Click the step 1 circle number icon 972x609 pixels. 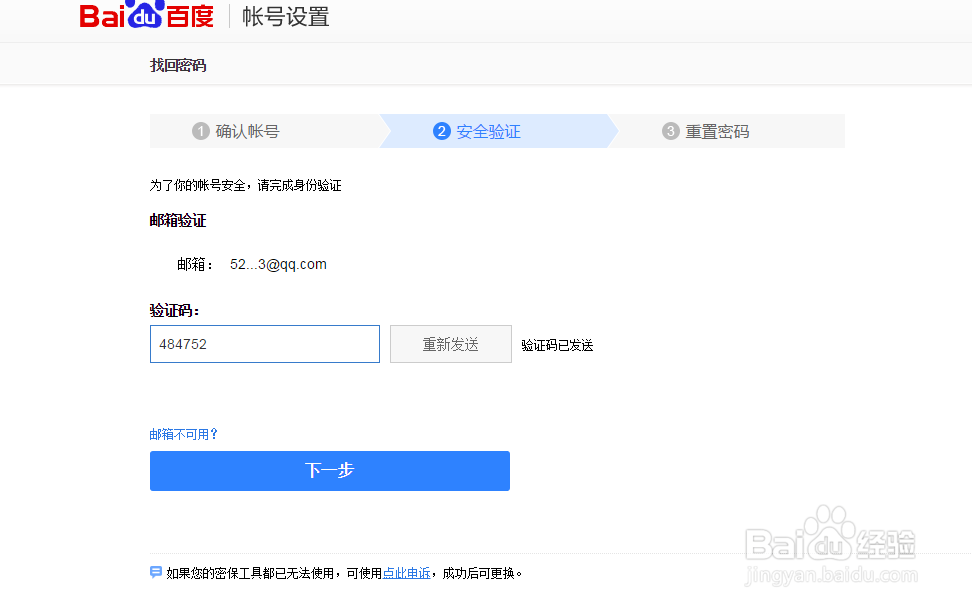point(200,131)
